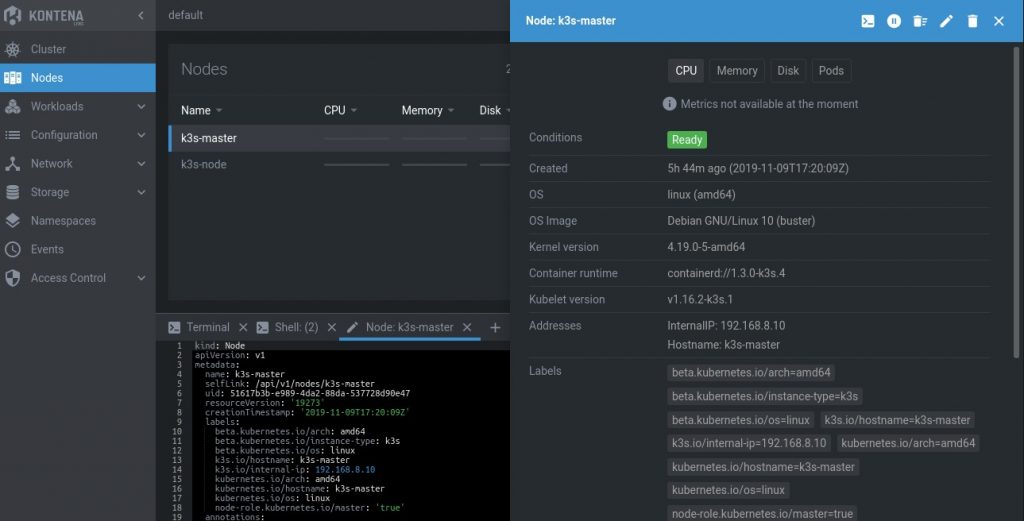Click label beta.kubernetes.io/instance-type=k3s
The height and width of the screenshot is (521, 1024).
point(765,396)
